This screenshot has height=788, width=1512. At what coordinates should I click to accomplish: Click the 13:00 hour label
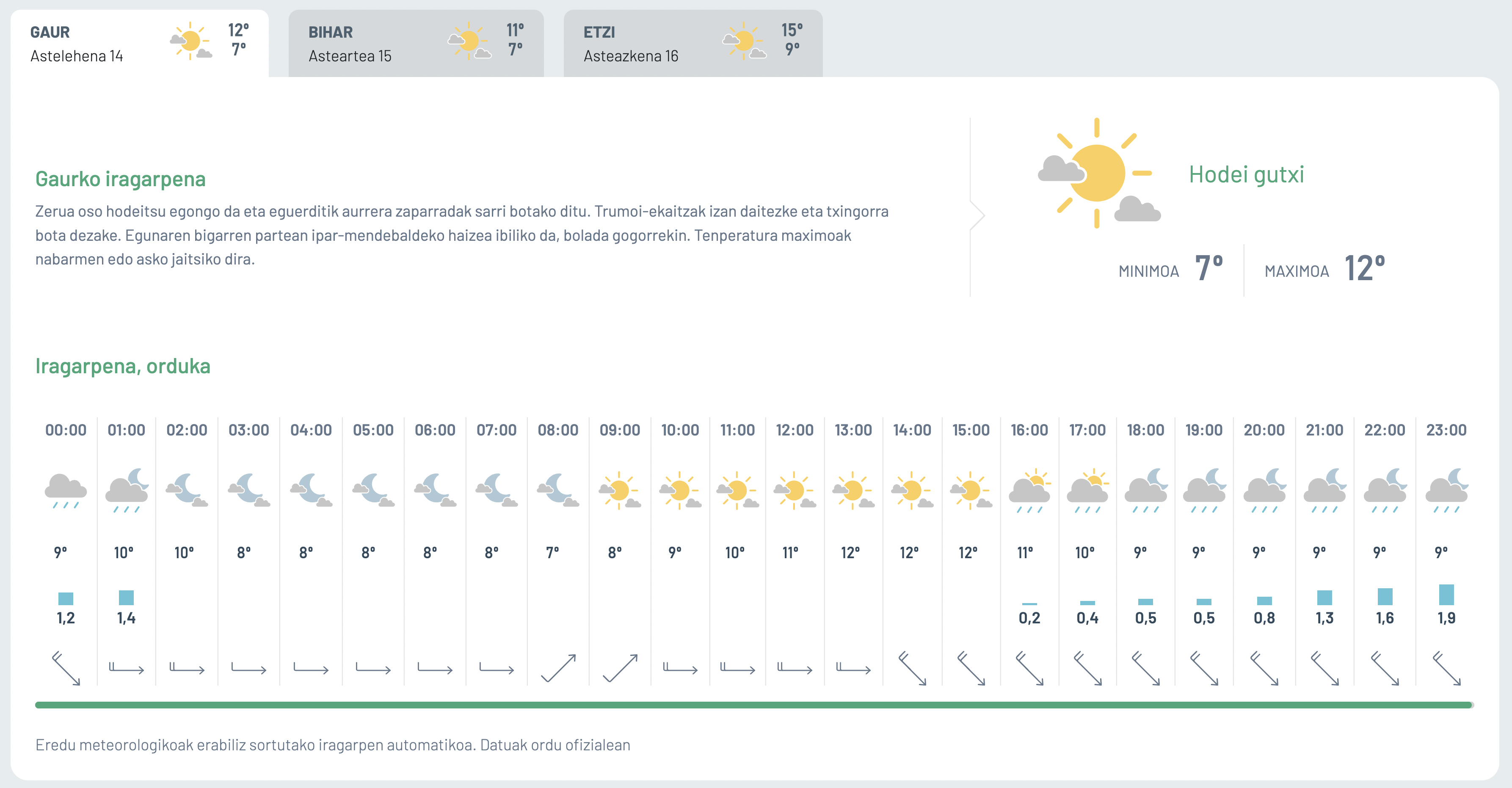coord(853,430)
